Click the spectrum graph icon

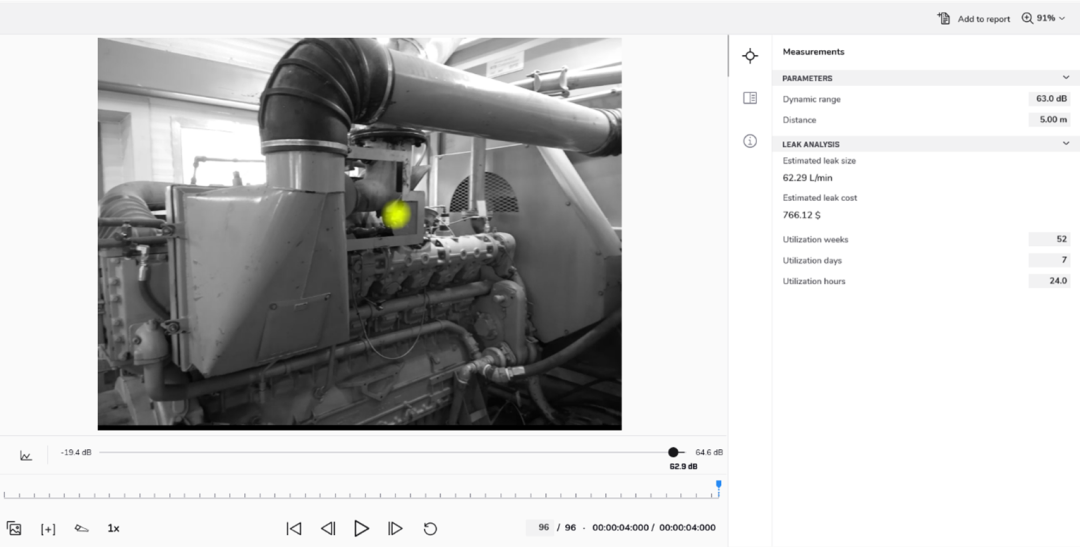(26, 456)
